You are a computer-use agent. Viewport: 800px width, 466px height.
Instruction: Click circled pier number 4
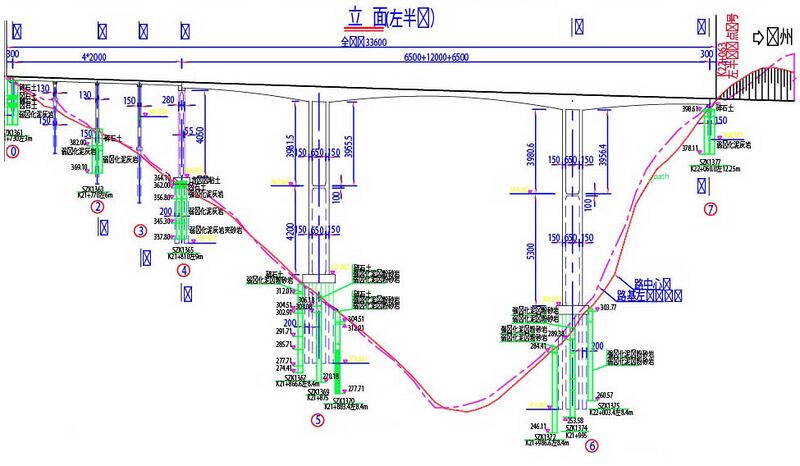click(184, 269)
